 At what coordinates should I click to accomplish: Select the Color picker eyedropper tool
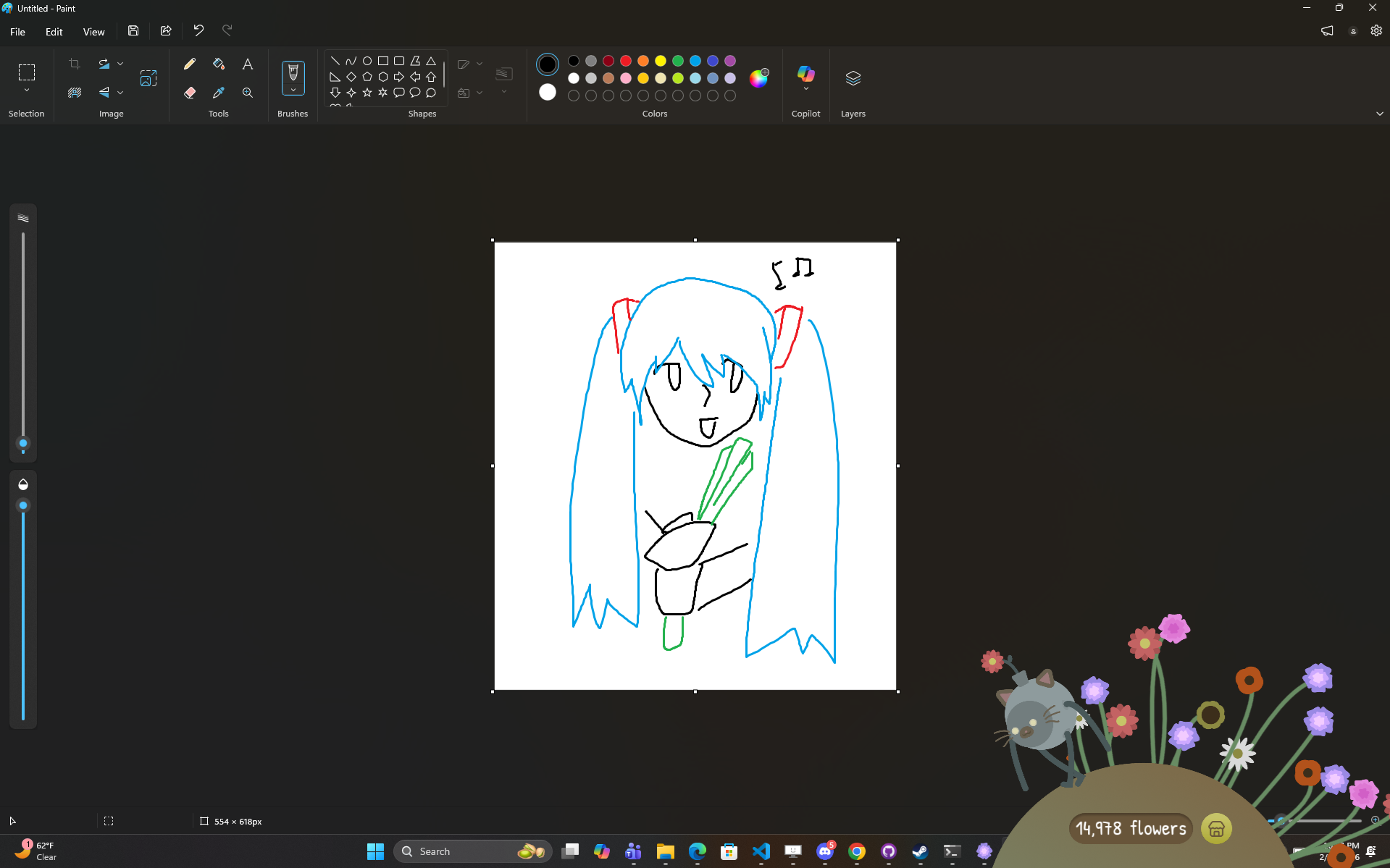(219, 93)
